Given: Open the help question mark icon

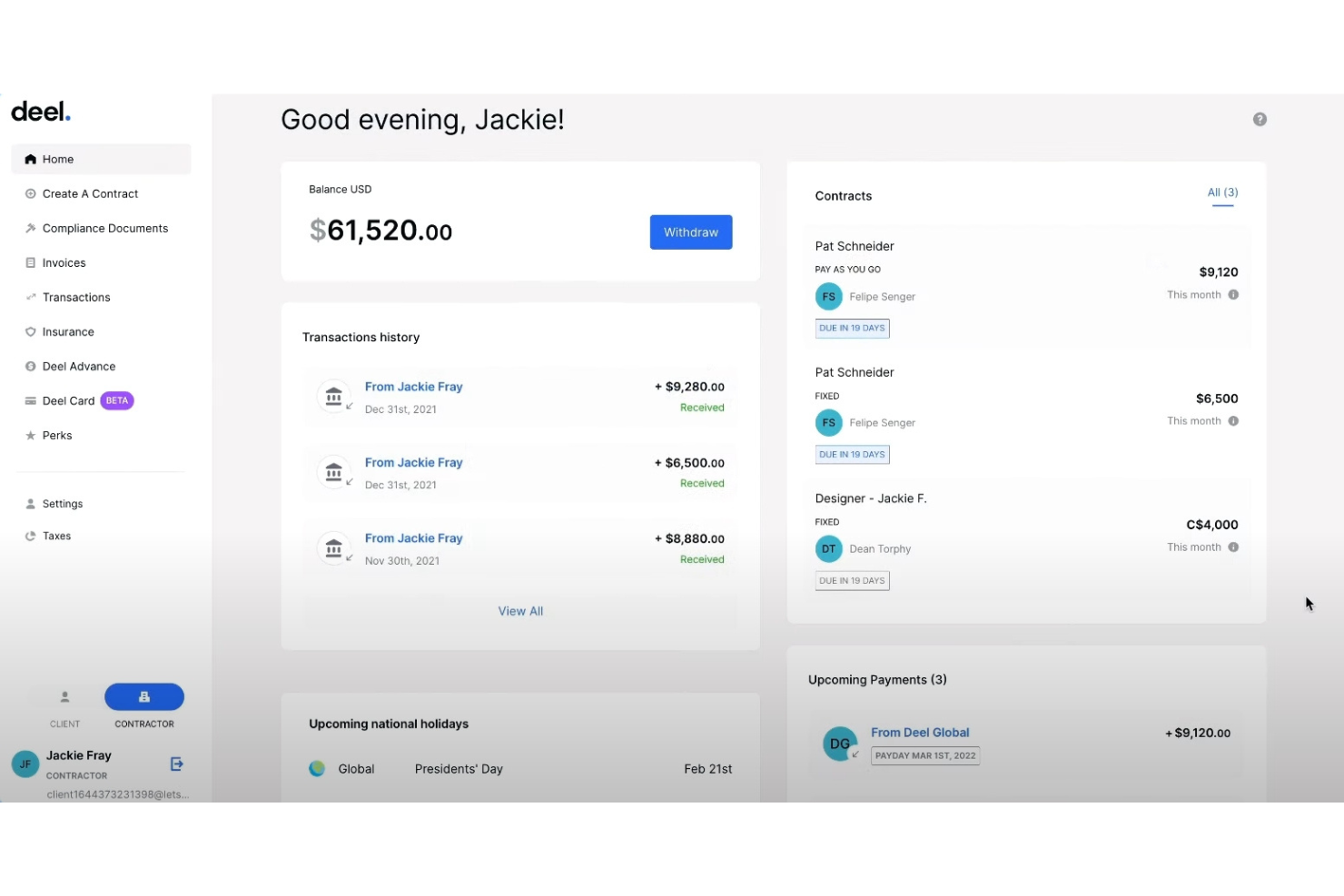Looking at the screenshot, I should click(x=1260, y=119).
